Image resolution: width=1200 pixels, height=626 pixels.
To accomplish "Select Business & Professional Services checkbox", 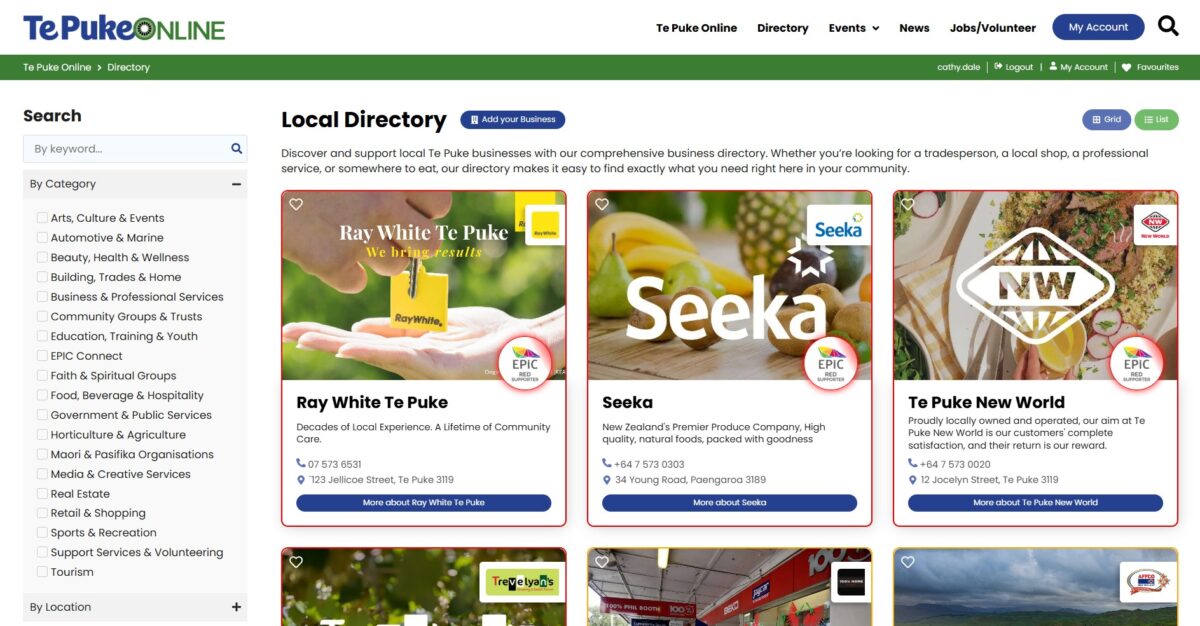I will coord(42,297).
